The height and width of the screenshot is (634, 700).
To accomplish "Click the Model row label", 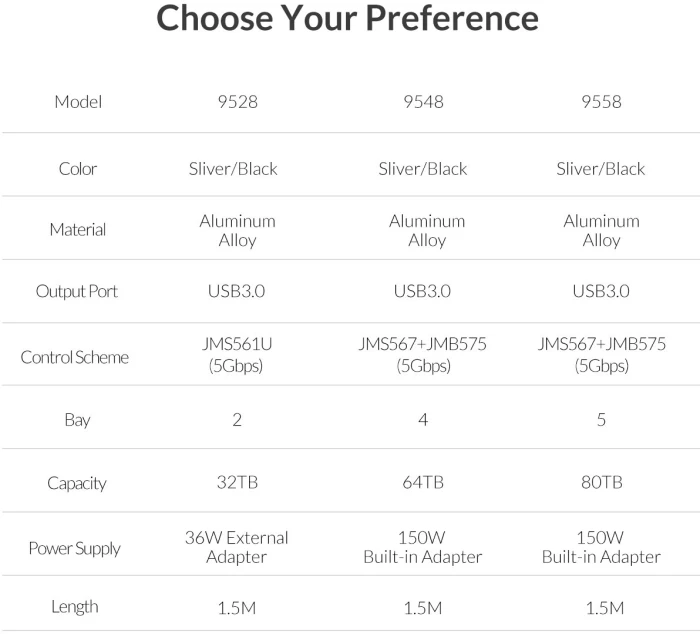I will point(78,102).
